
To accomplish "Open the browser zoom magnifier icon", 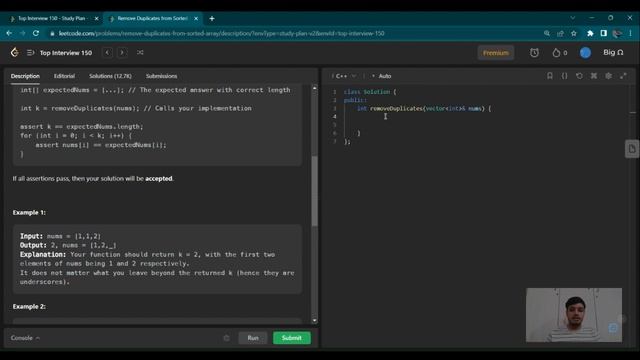I will [x=547, y=33].
